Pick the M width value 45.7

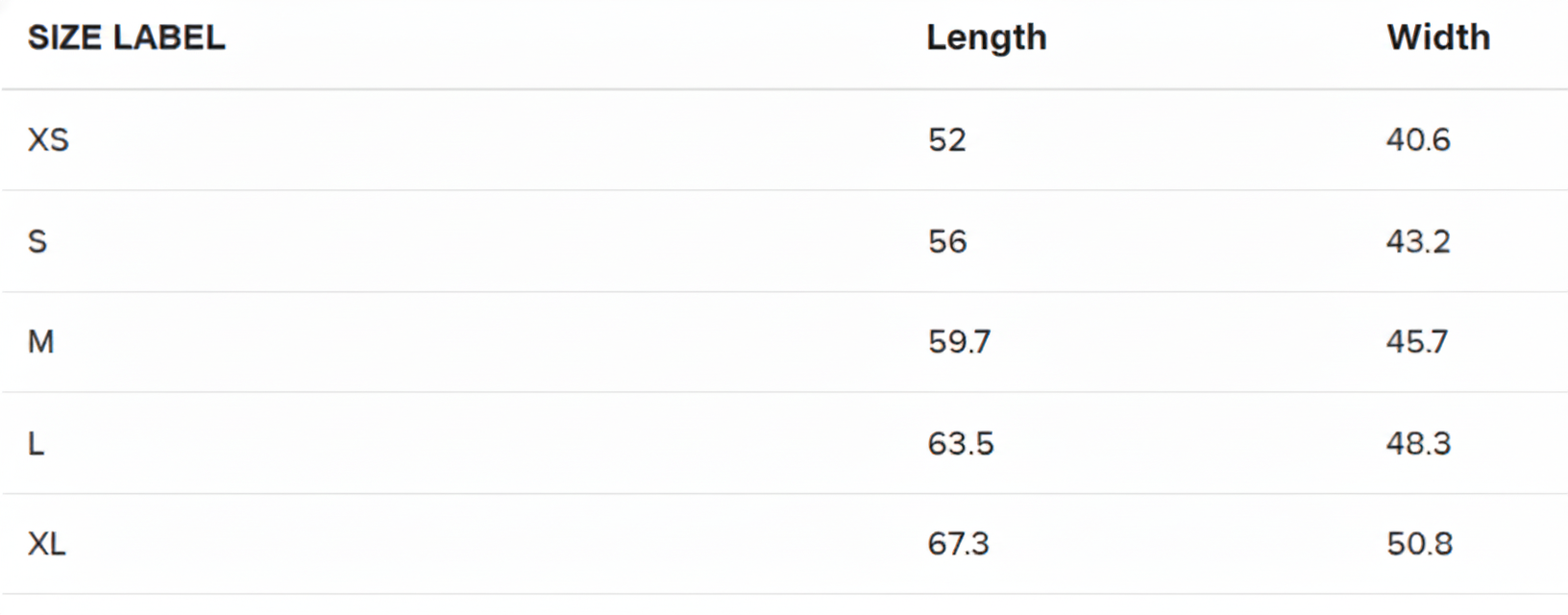(x=1416, y=342)
